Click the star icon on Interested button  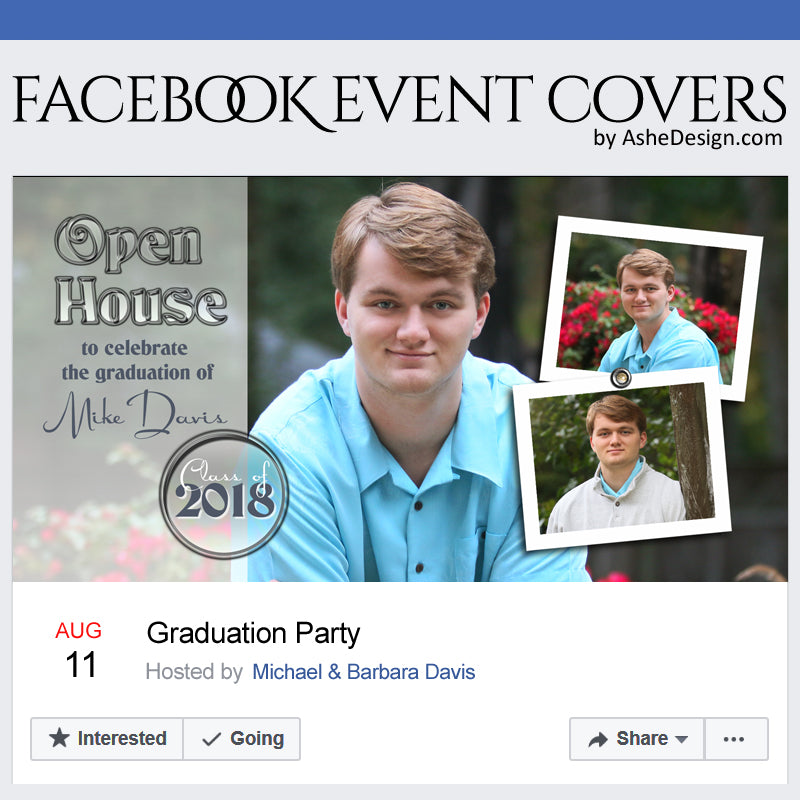[59, 738]
